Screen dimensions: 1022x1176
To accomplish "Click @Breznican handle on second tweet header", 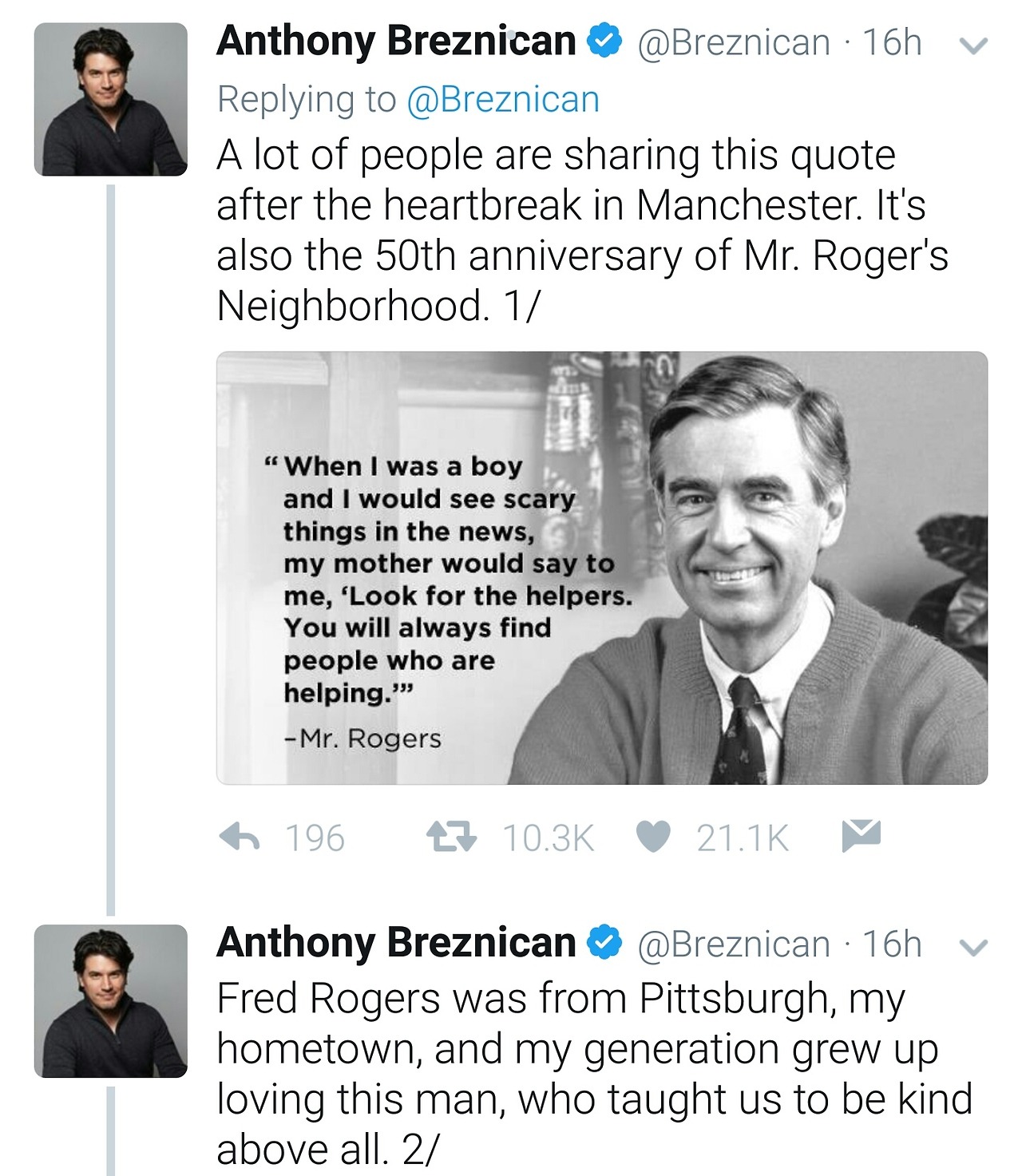I will pyautogui.click(x=734, y=944).
